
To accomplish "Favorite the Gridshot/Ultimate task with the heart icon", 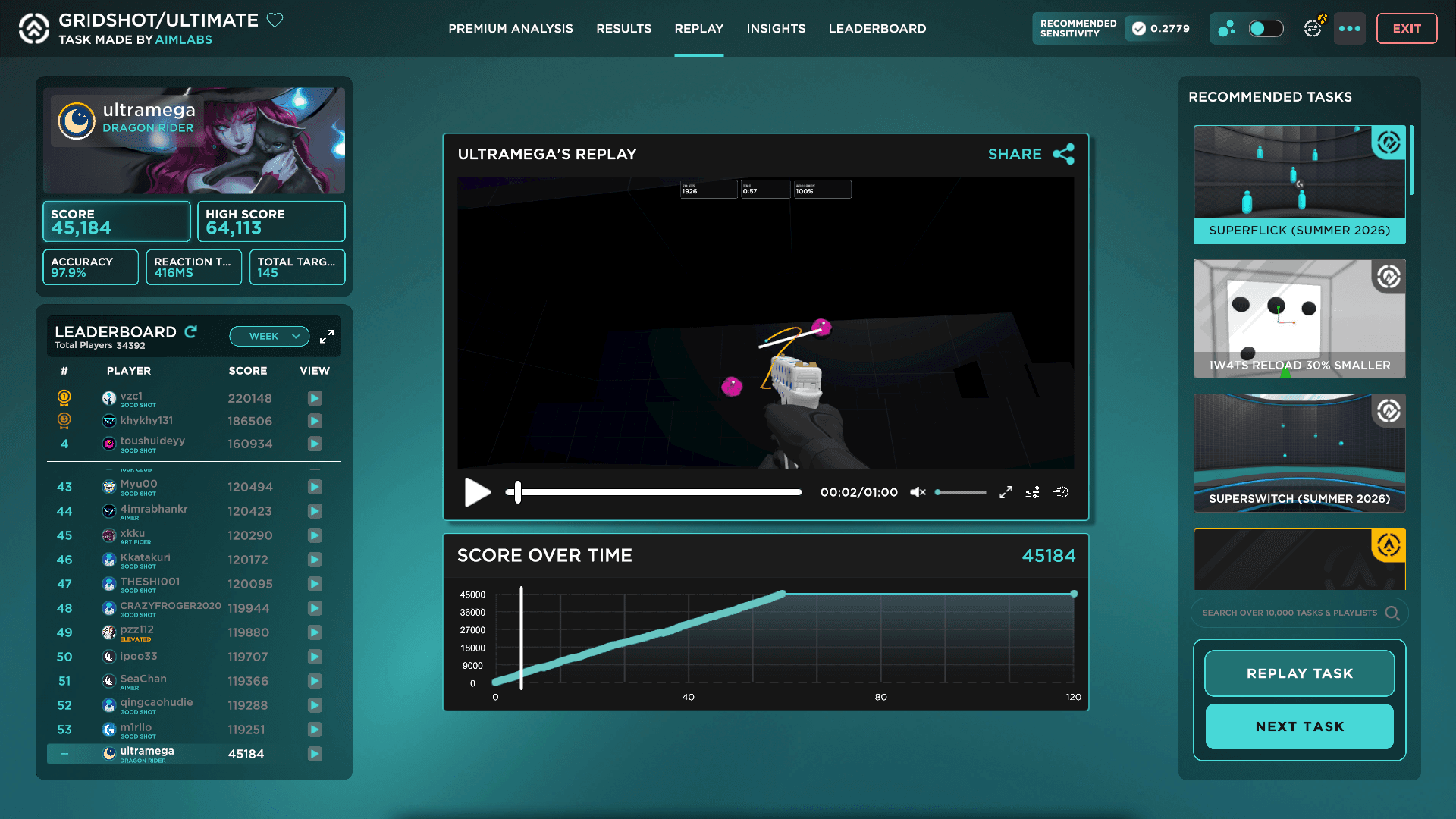I will [x=275, y=20].
